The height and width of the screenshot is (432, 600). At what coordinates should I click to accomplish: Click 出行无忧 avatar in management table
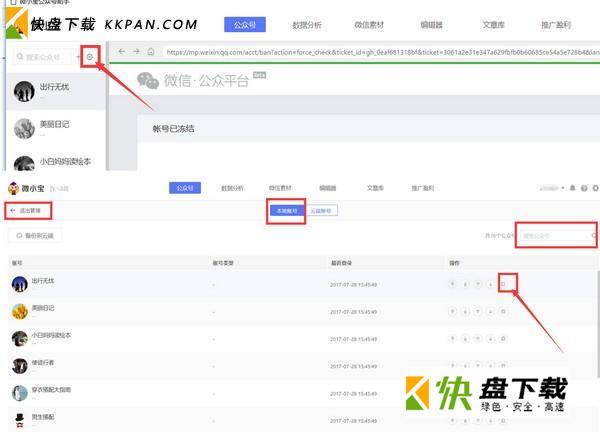click(20, 284)
